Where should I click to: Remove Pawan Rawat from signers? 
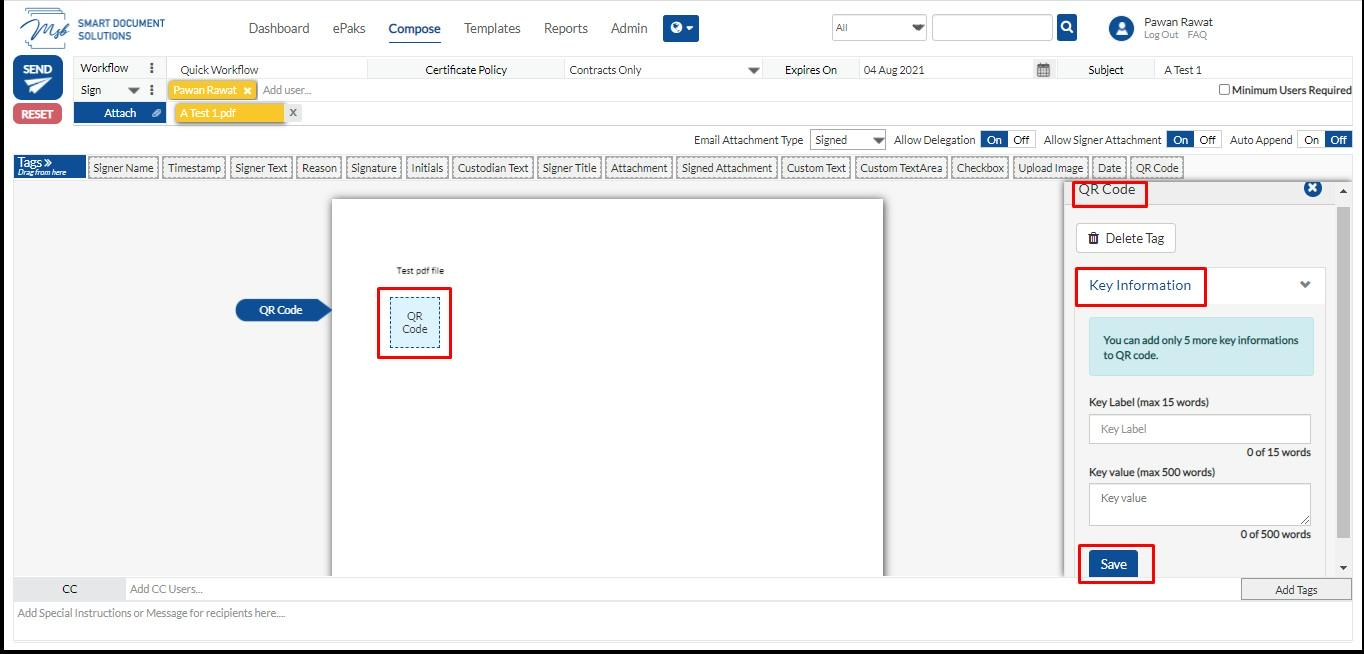248,91
